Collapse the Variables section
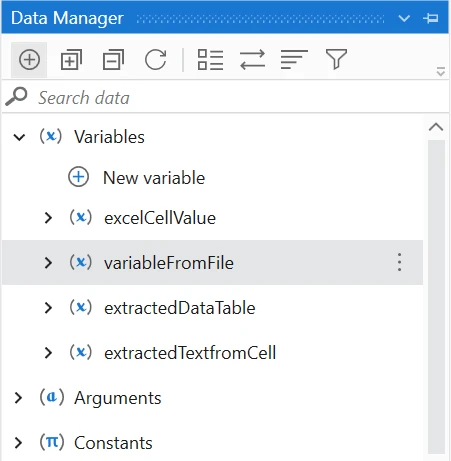This screenshot has width=451, height=461. 19,137
